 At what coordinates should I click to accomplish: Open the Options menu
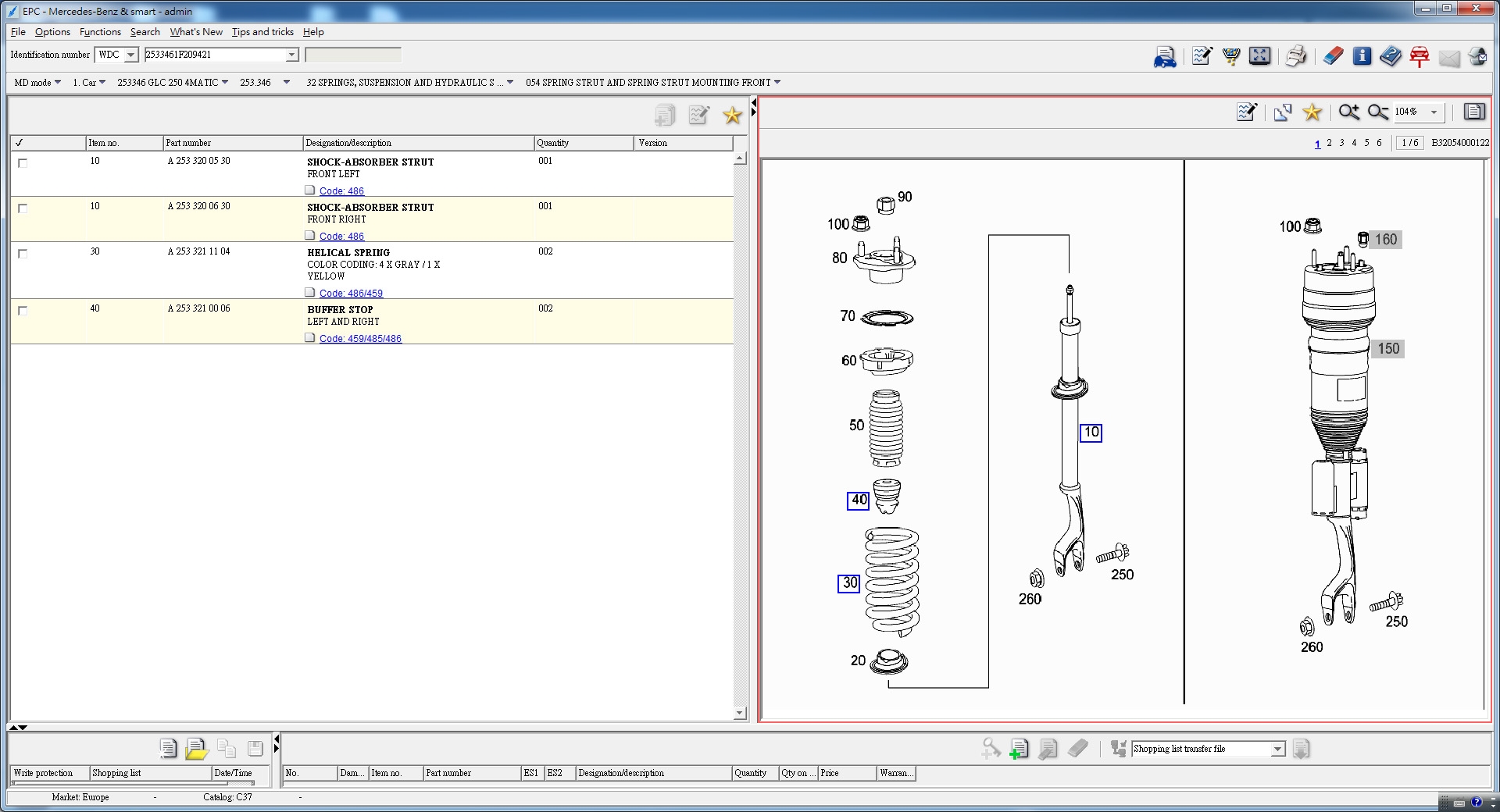point(52,32)
